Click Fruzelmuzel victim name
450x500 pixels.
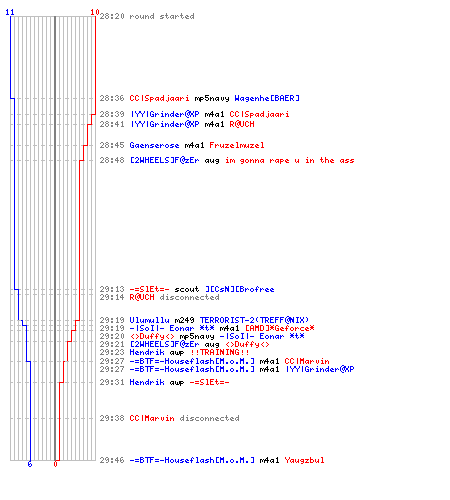tap(237, 145)
